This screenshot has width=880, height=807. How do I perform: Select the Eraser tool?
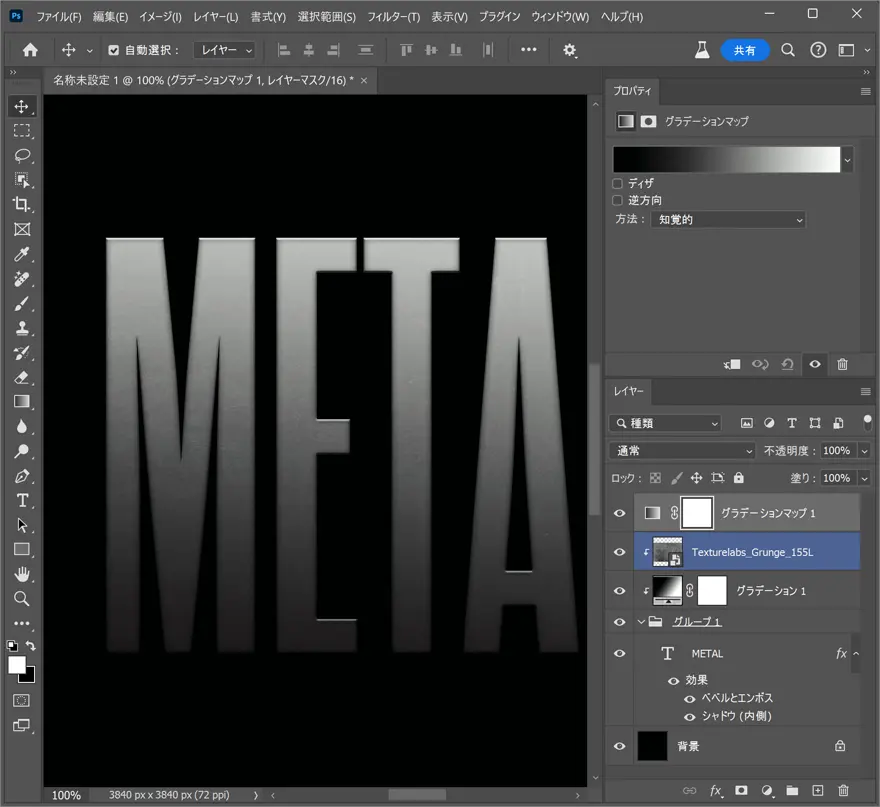click(x=21, y=377)
